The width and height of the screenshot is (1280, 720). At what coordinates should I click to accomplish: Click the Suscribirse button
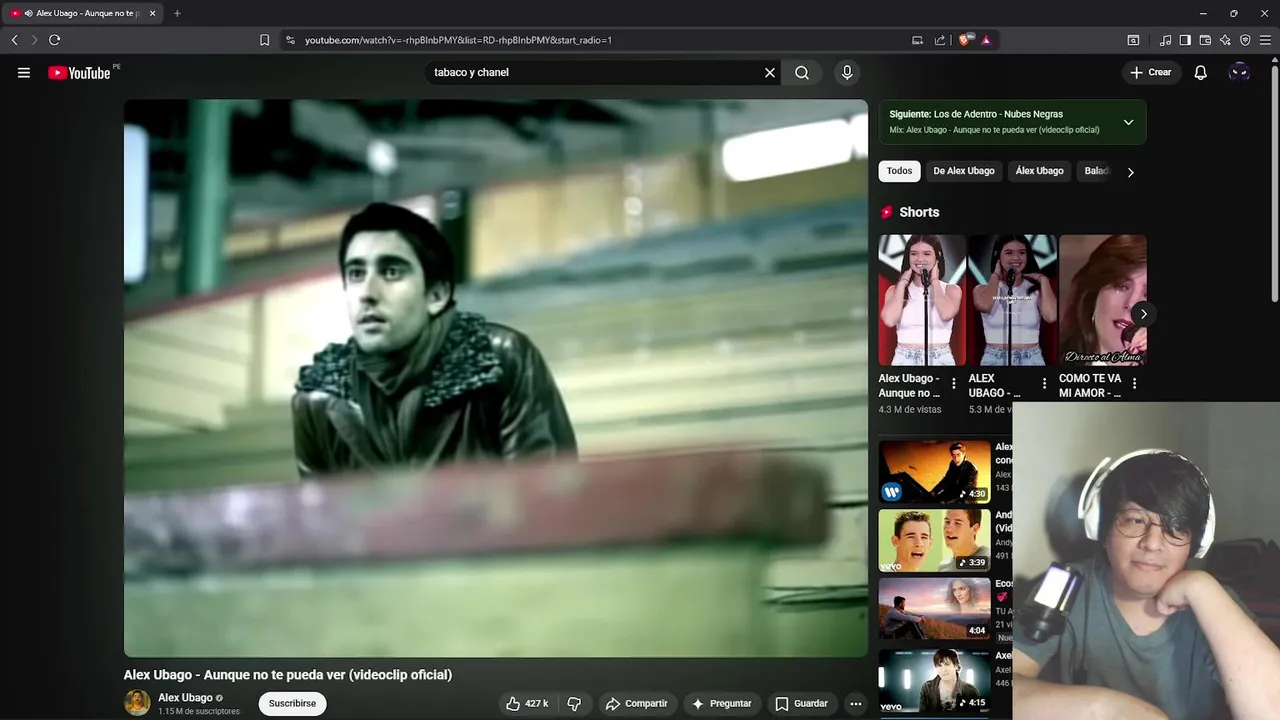point(292,703)
